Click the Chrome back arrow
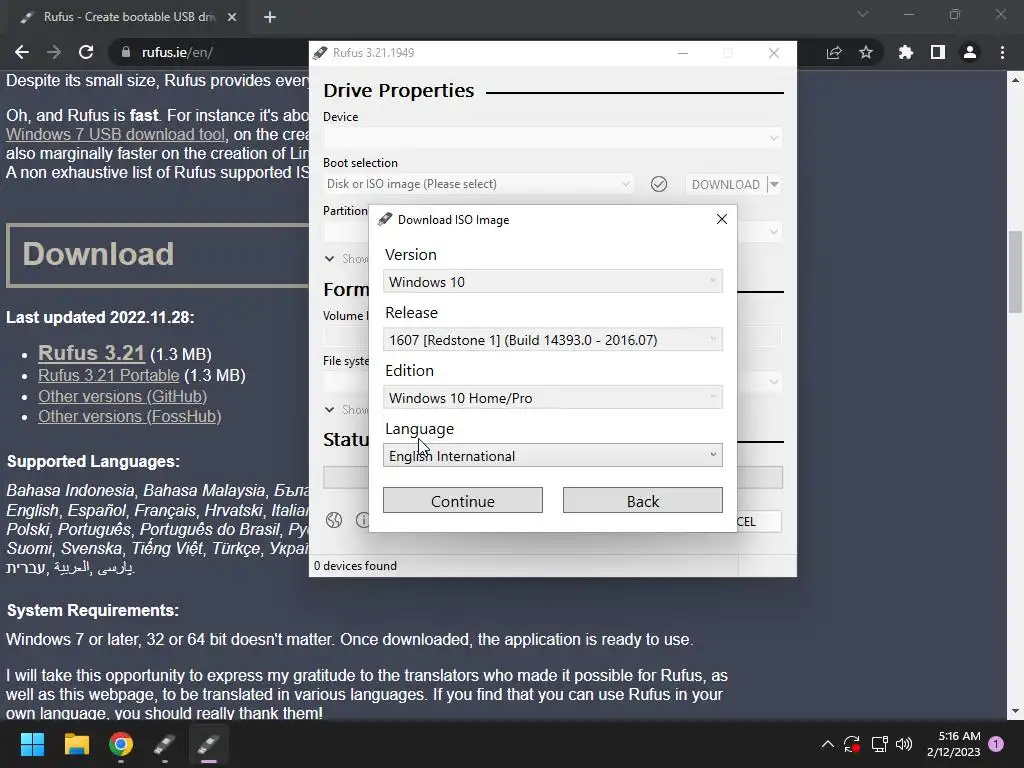The image size is (1024, 768). [x=22, y=52]
